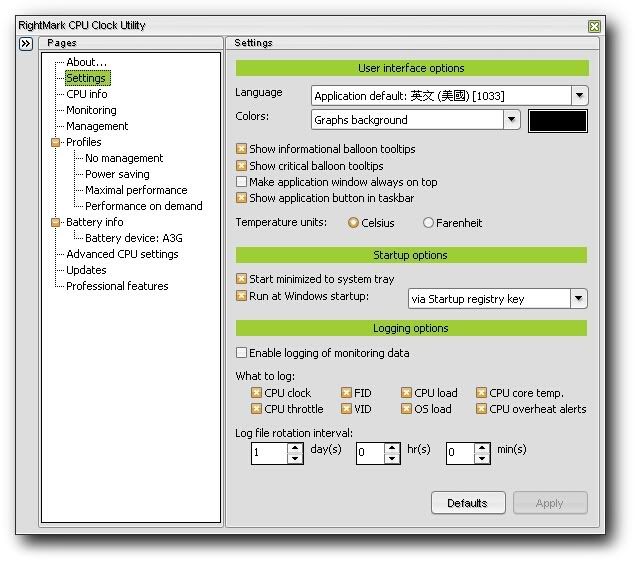Open the Management page

pyautogui.click(x=97, y=126)
